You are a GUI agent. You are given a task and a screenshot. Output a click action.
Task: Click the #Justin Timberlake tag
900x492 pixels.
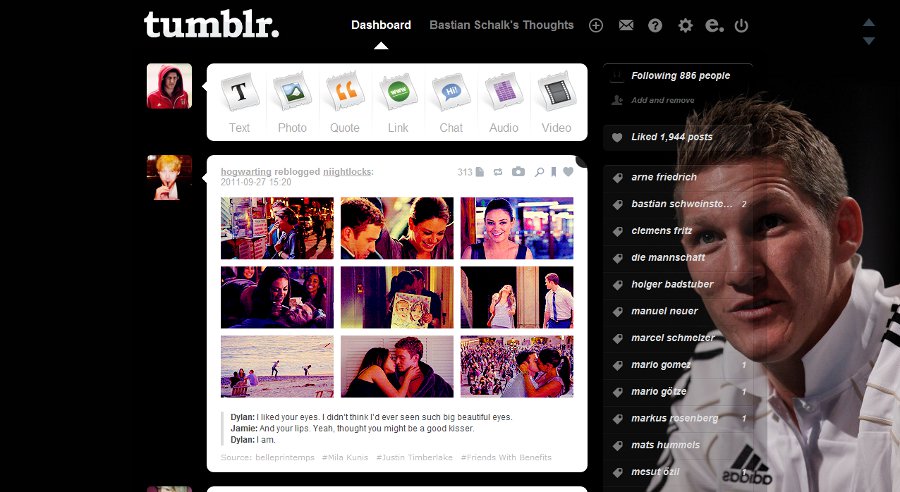coord(414,458)
